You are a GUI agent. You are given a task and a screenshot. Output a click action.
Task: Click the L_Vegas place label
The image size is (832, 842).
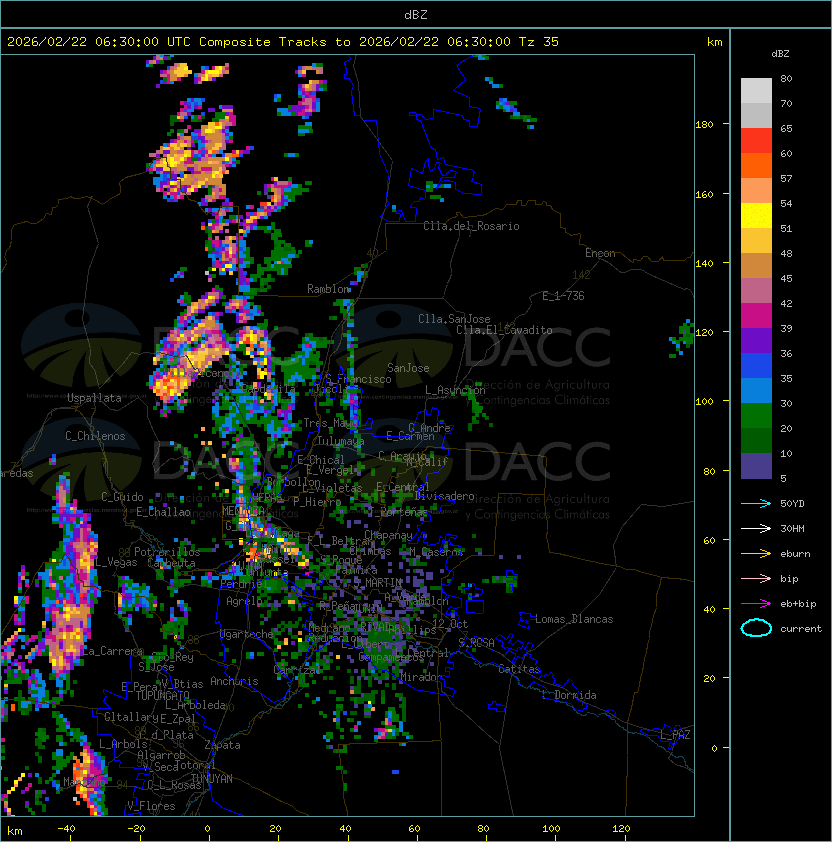116,562
